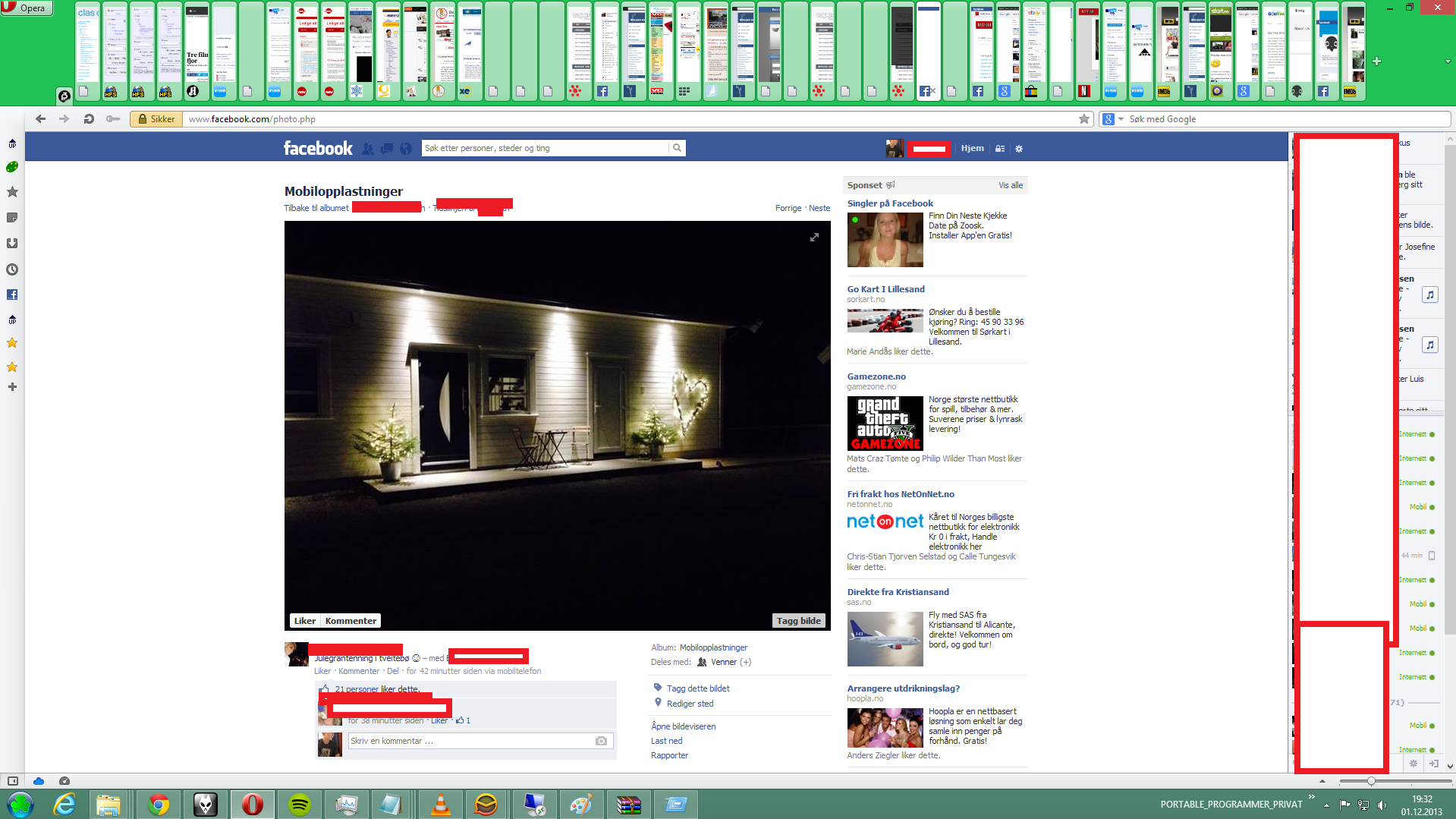Image resolution: width=1456 pixels, height=819 pixels.
Task: Open the Grand Theft Auto Gamezone thumbnail
Action: (885, 423)
